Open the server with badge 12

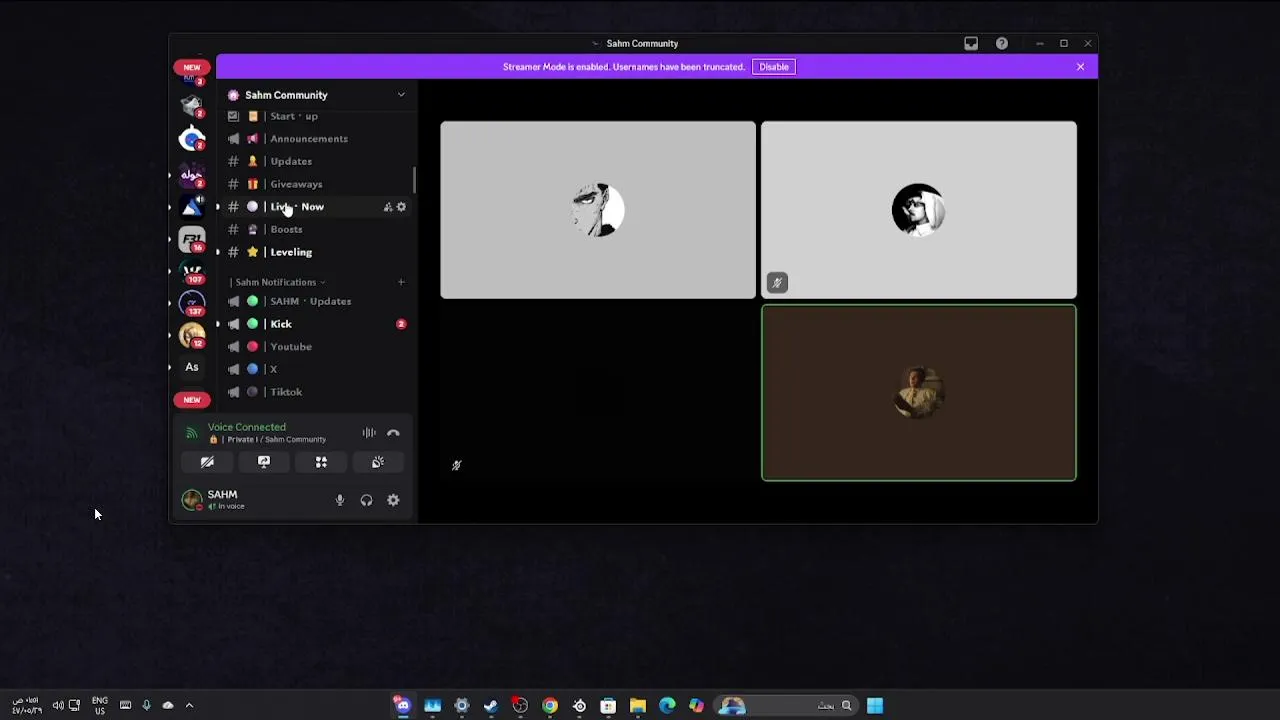[192, 335]
